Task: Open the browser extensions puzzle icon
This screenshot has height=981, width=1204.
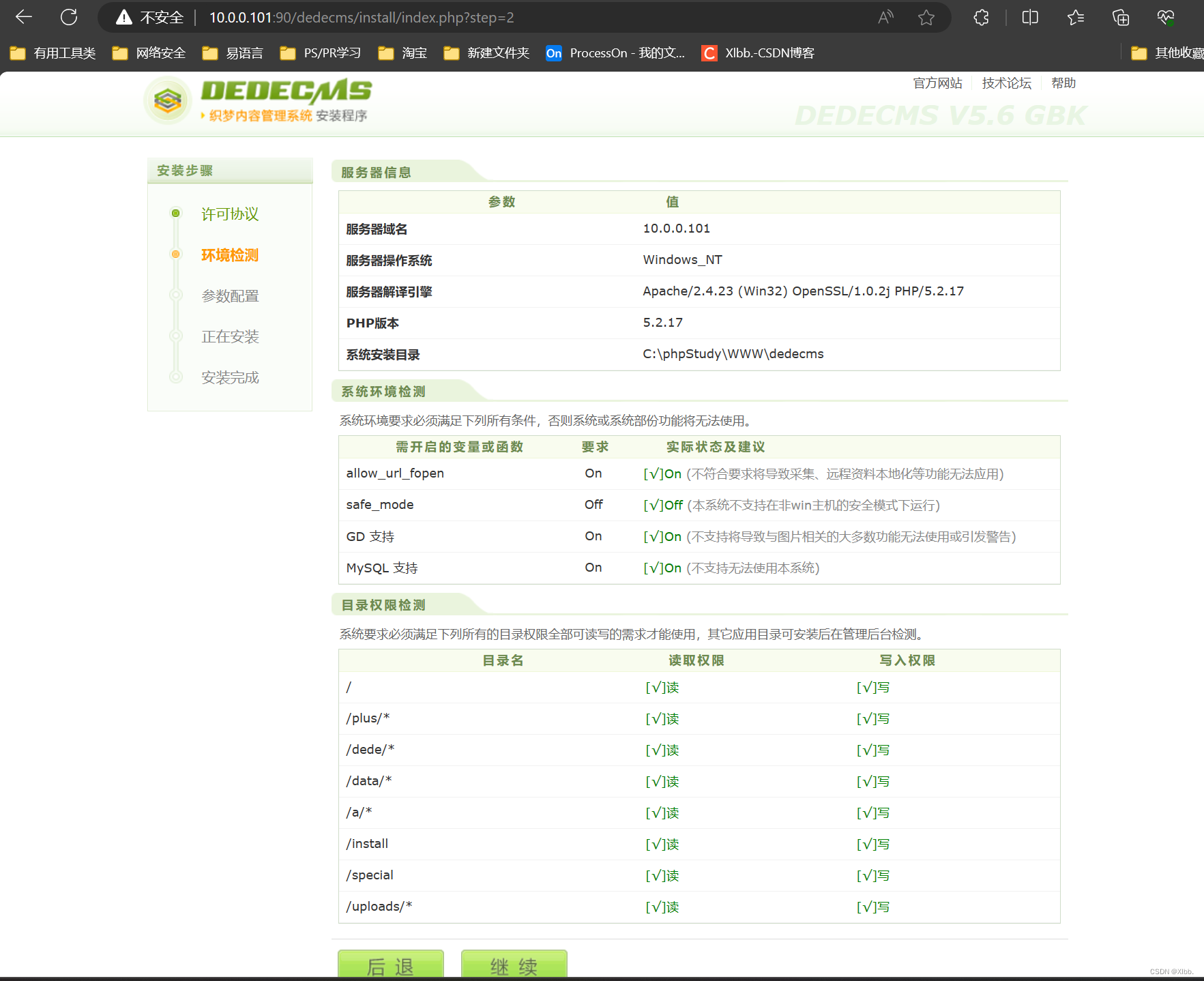Action: [981, 18]
